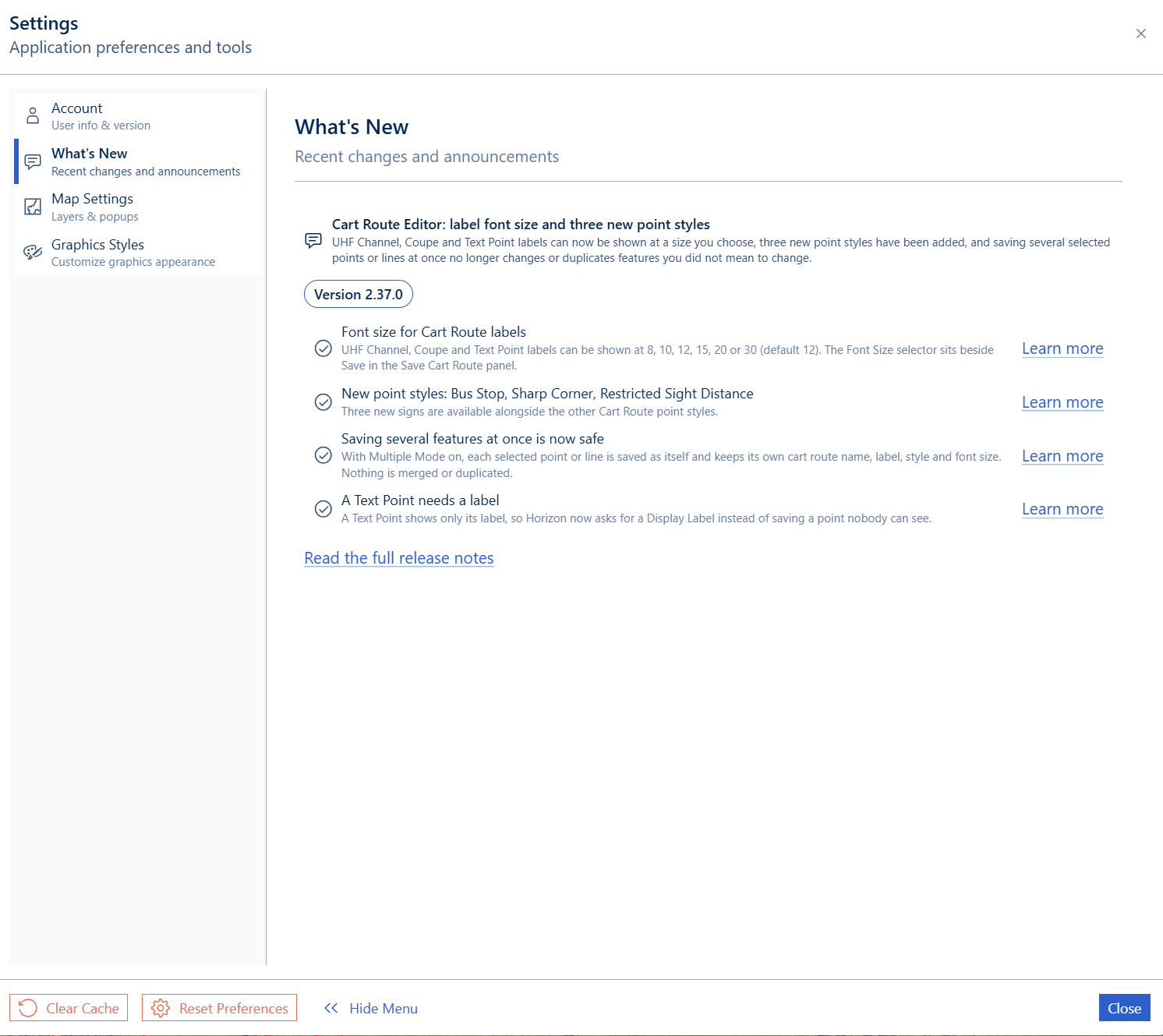Click the Hide Menu label
Screen dimensions: 1163x1036
tap(384, 1009)
